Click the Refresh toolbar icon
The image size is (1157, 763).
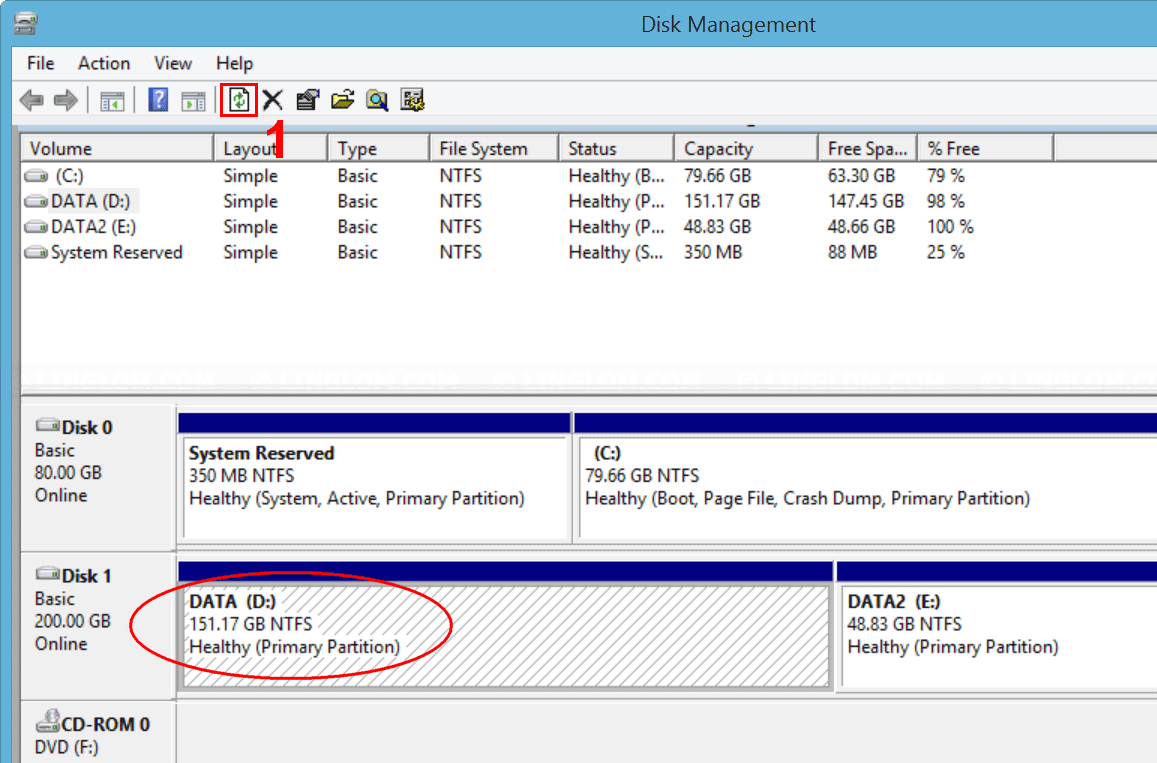pos(239,100)
